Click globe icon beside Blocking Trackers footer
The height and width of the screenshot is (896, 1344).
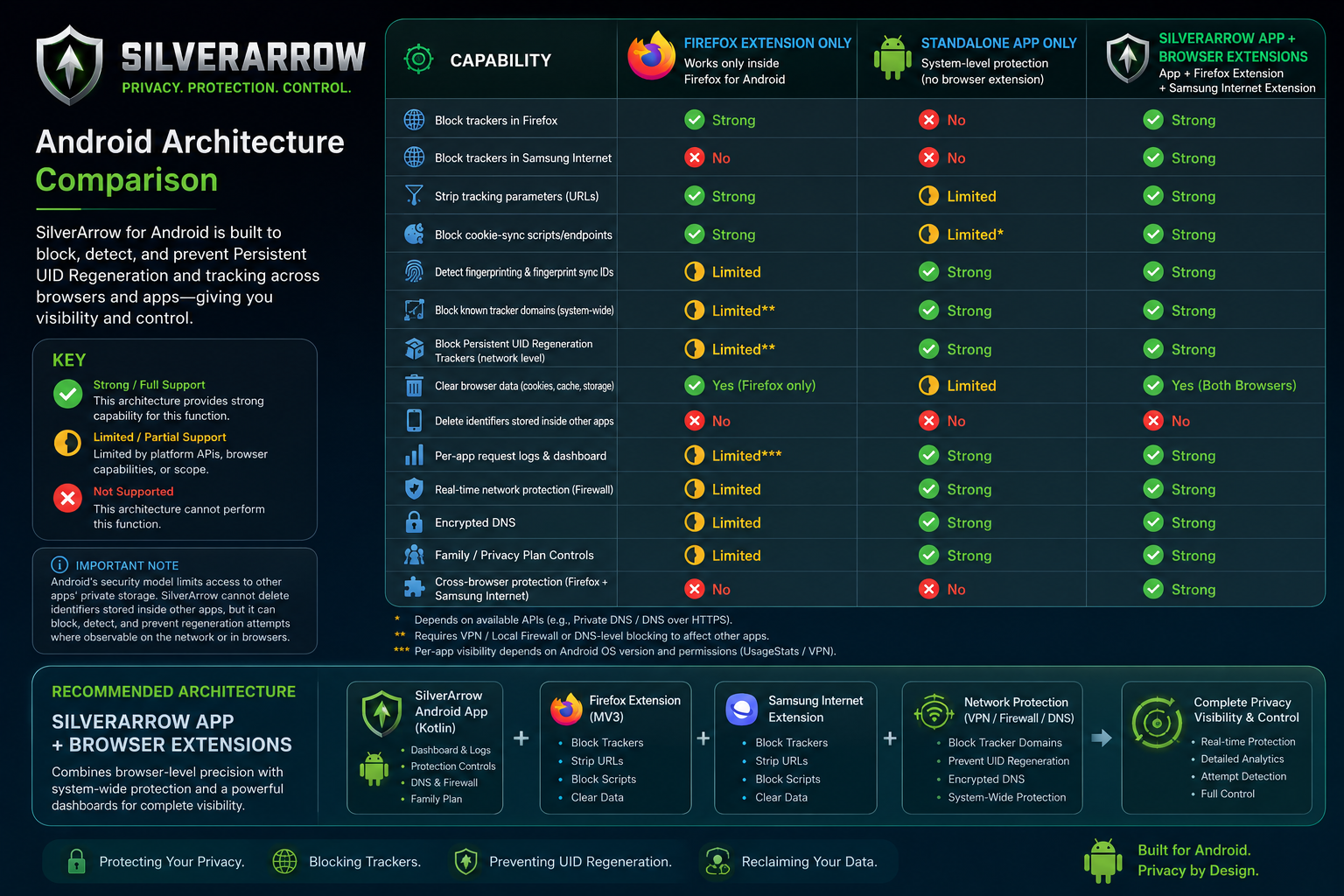click(284, 862)
